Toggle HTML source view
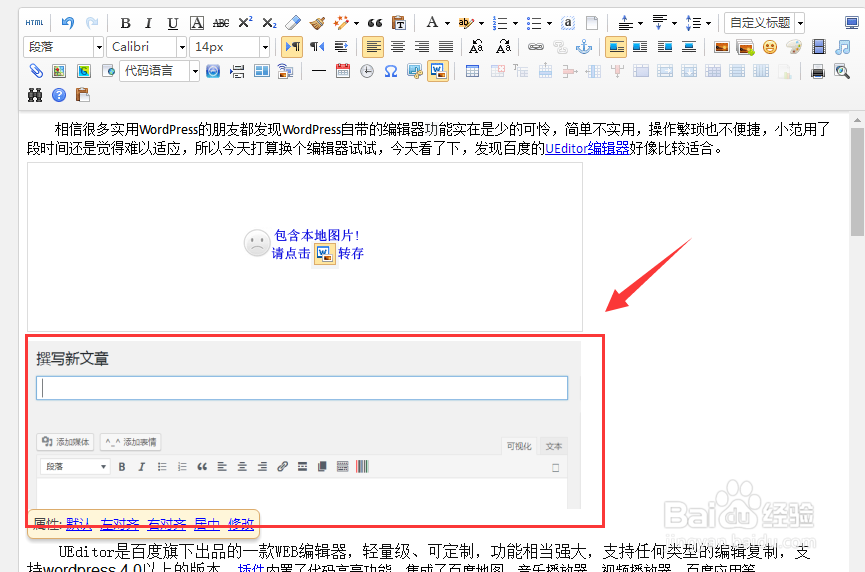The height and width of the screenshot is (572, 865). (34, 23)
